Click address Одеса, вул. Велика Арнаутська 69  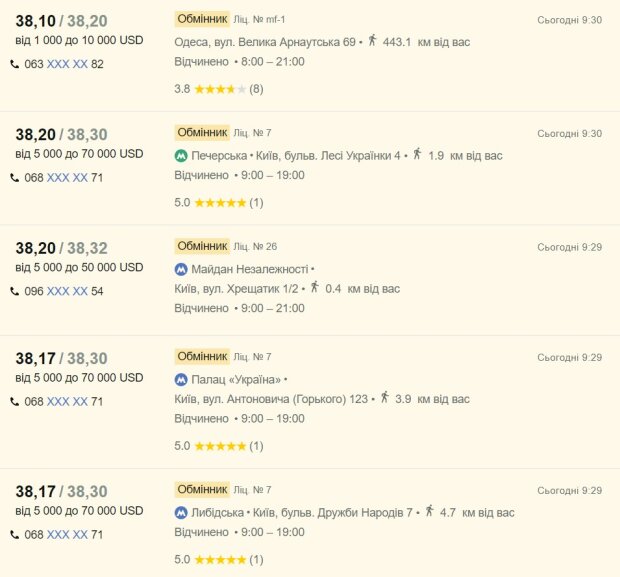(x=265, y=42)
